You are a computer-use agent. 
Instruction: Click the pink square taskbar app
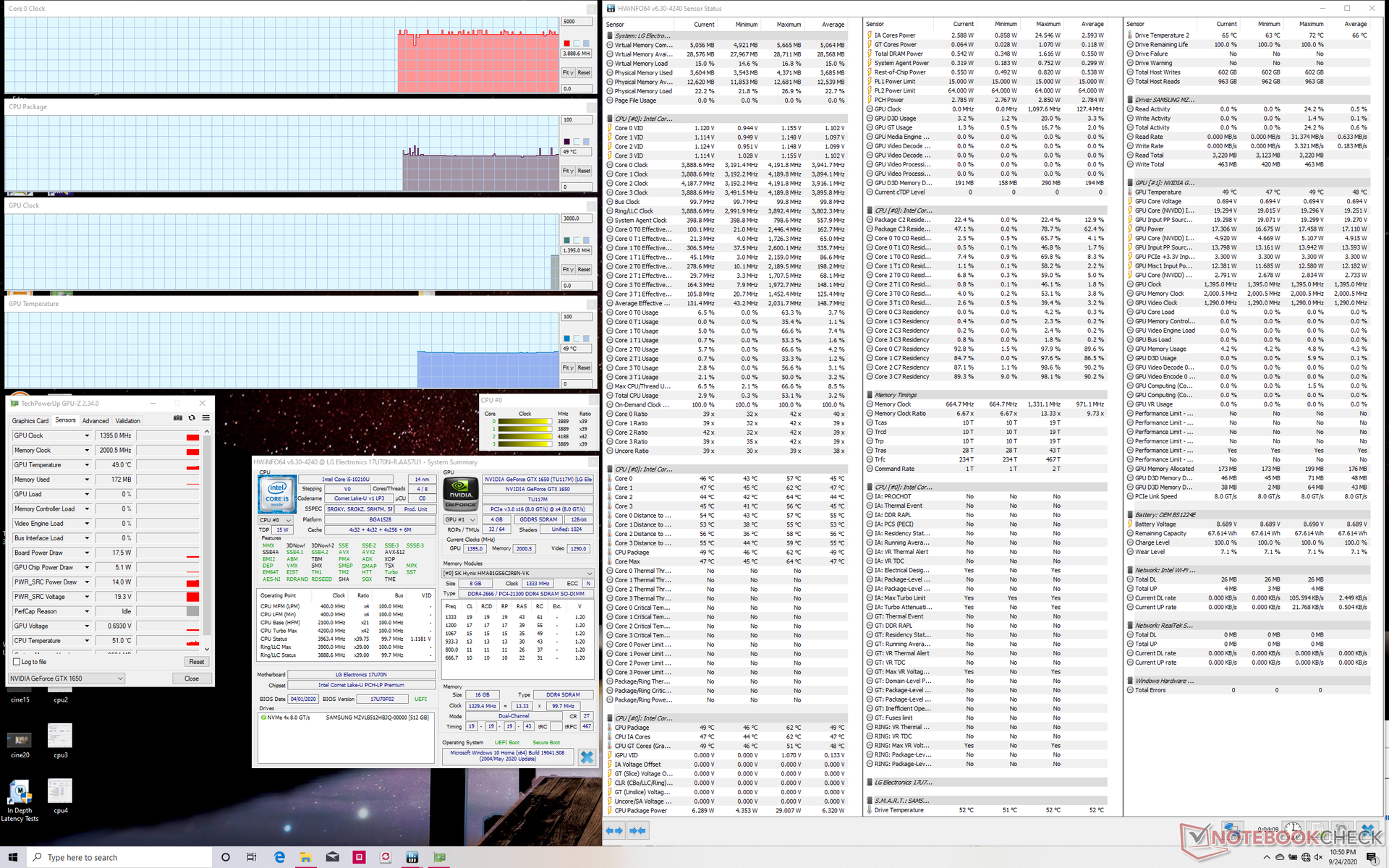(359, 857)
